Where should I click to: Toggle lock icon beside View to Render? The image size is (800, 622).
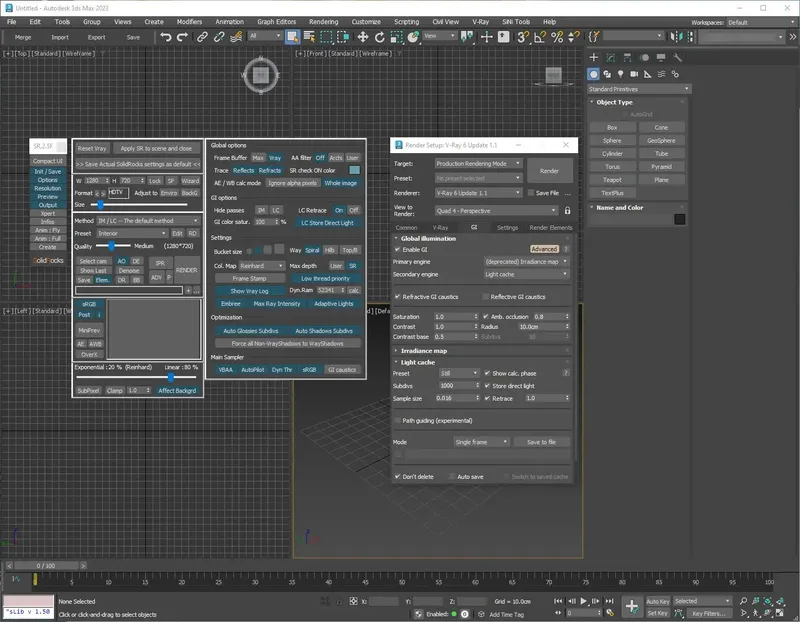click(x=568, y=211)
